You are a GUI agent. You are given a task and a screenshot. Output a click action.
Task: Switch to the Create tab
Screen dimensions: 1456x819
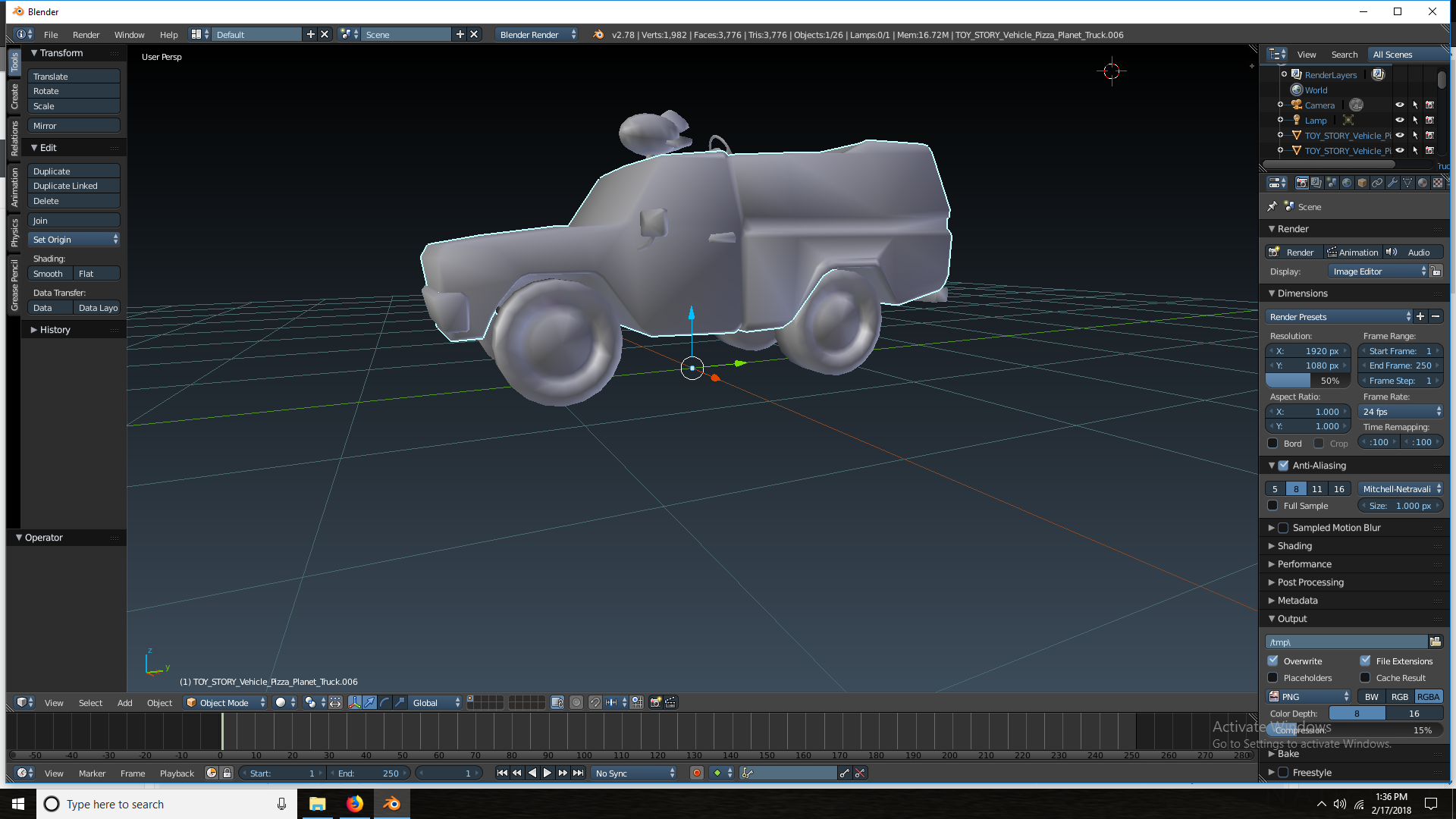tap(14, 96)
